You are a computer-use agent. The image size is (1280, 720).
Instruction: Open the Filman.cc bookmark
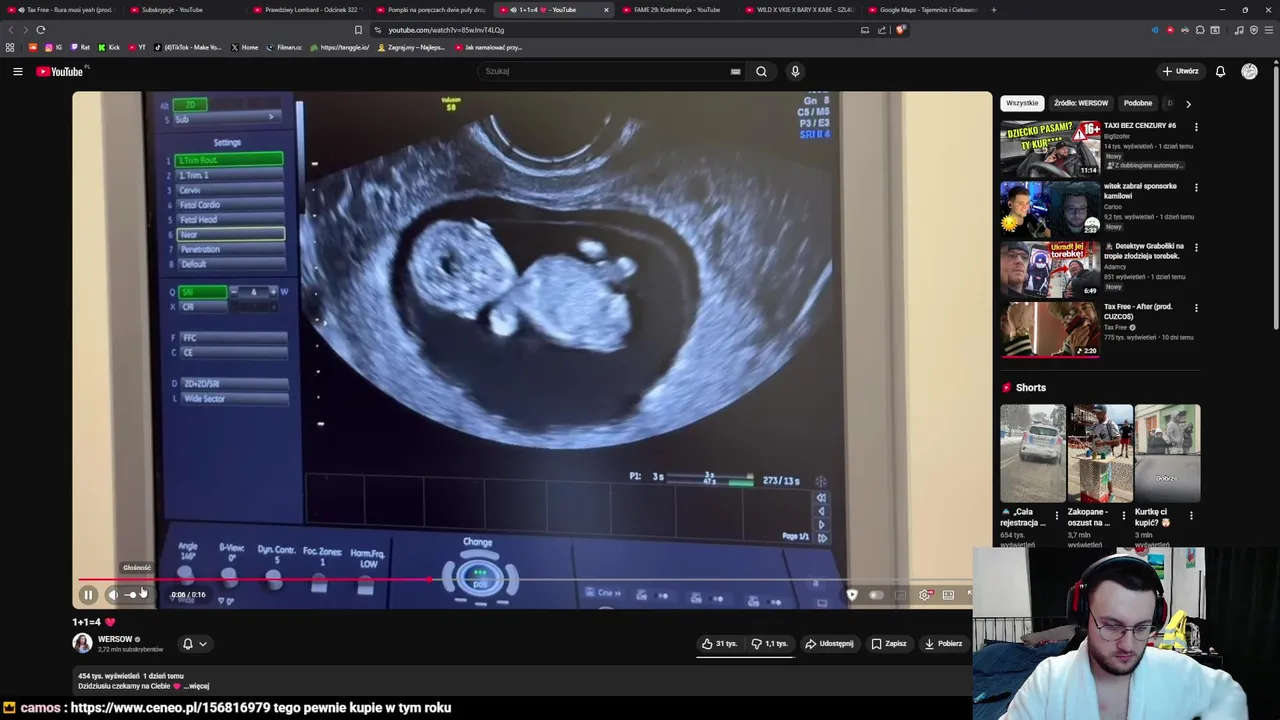[284, 47]
